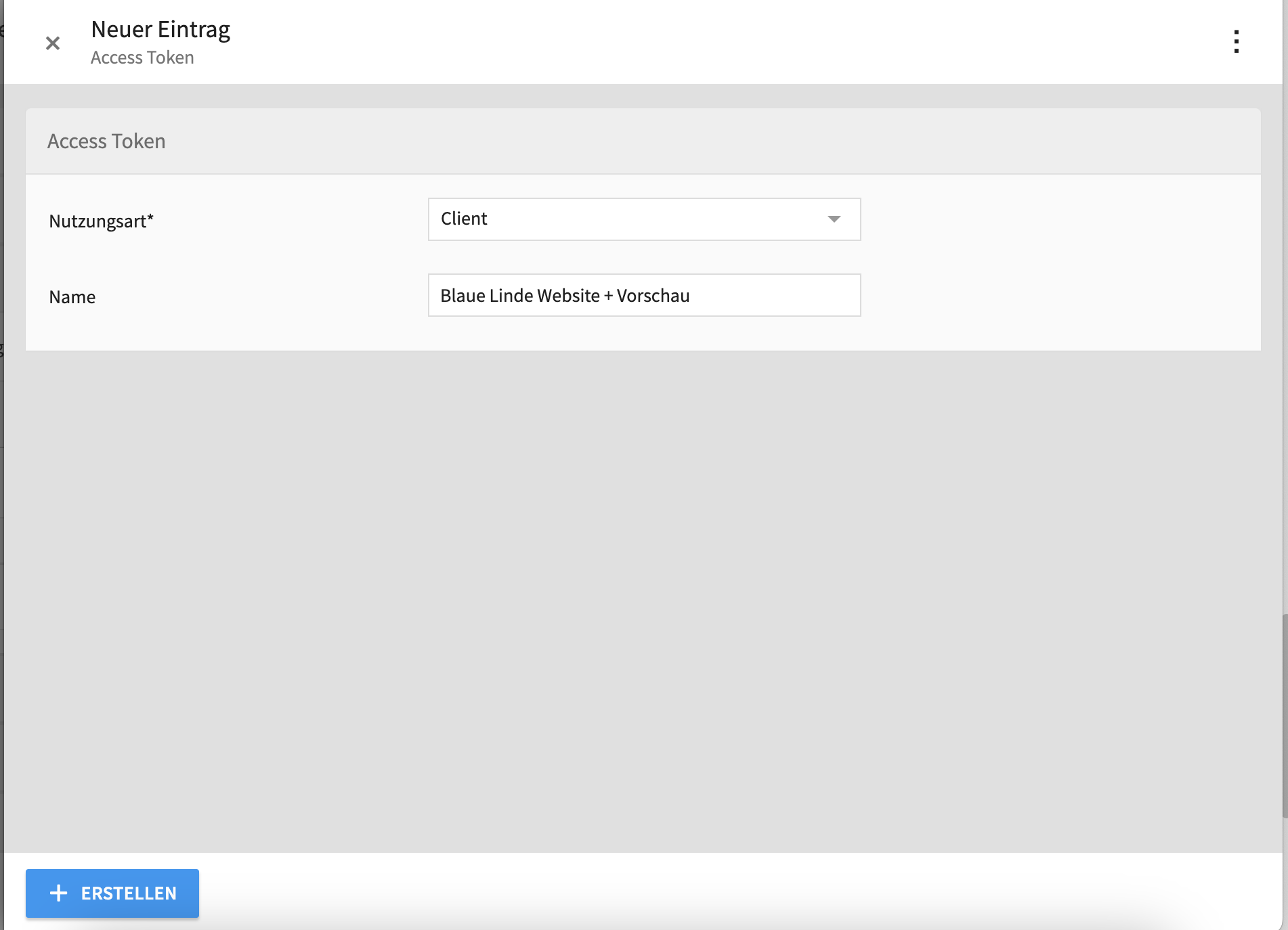
Task: Click the text Blaue Linde Website + Vorschau
Action: [x=565, y=296]
